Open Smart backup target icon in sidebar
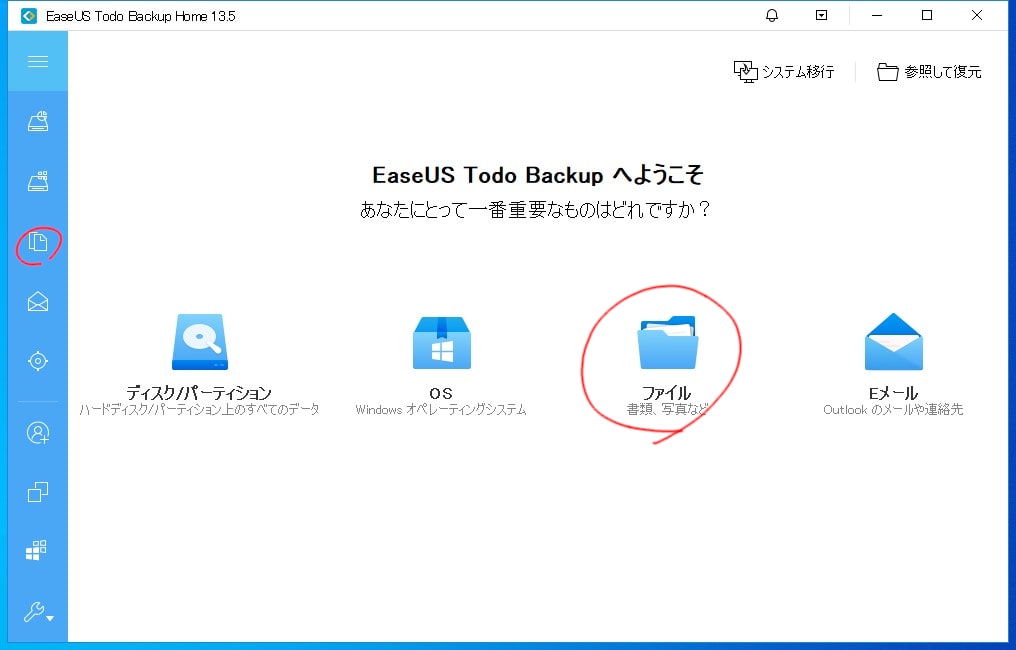 point(38,361)
